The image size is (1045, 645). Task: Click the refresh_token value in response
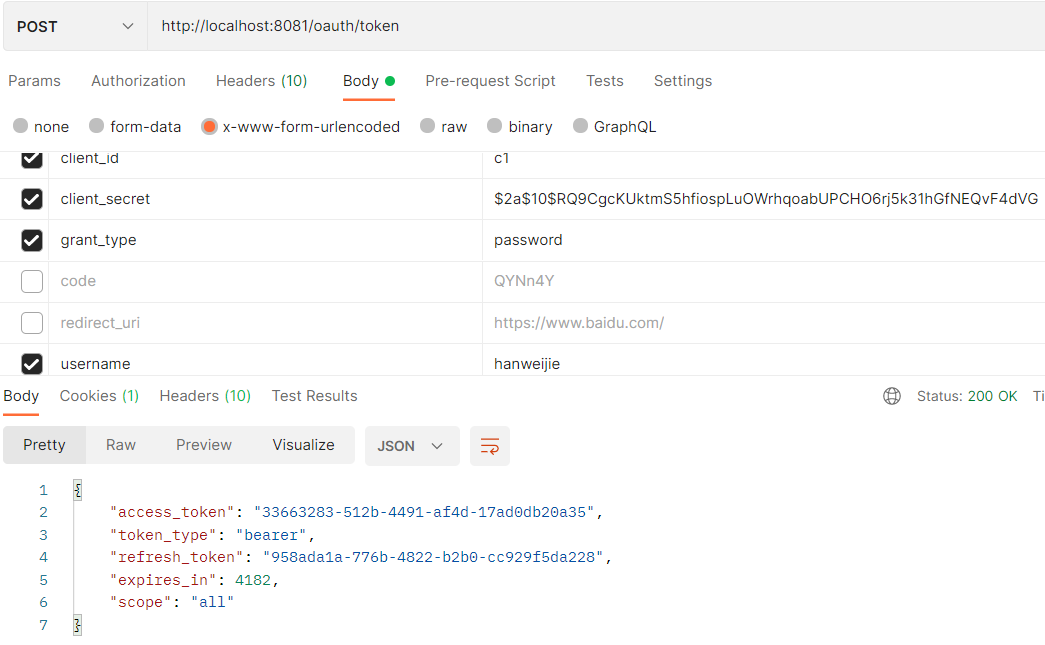[433, 557]
